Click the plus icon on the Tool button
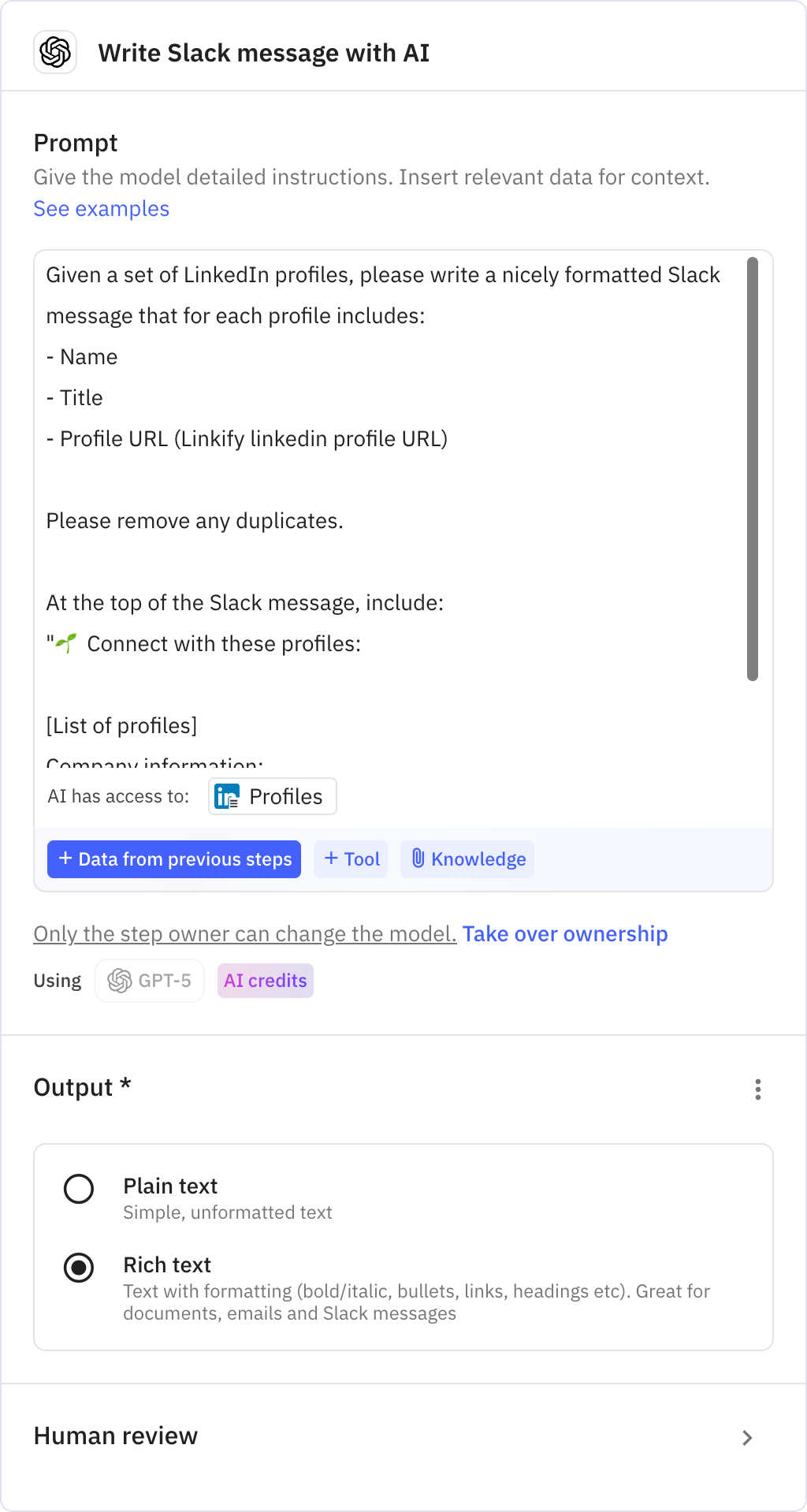Viewport: 807px width, 1512px height. pos(331,859)
